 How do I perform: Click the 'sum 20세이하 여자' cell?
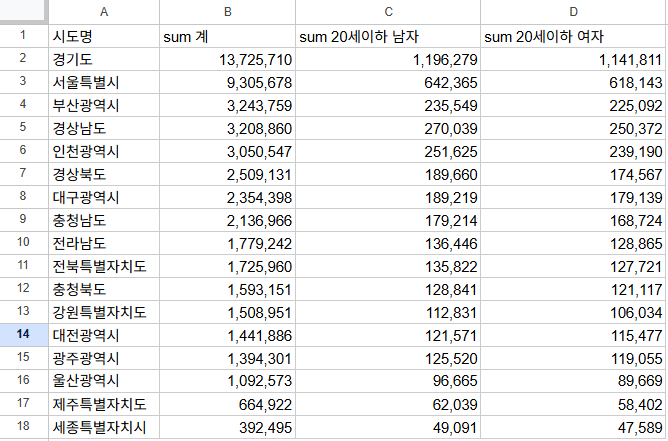pos(574,36)
